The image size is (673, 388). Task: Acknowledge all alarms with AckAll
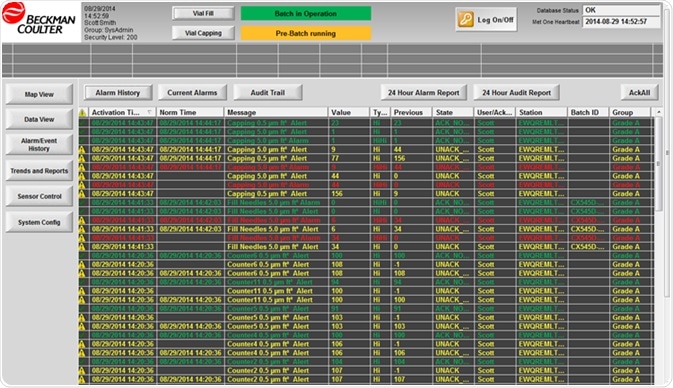tap(640, 93)
